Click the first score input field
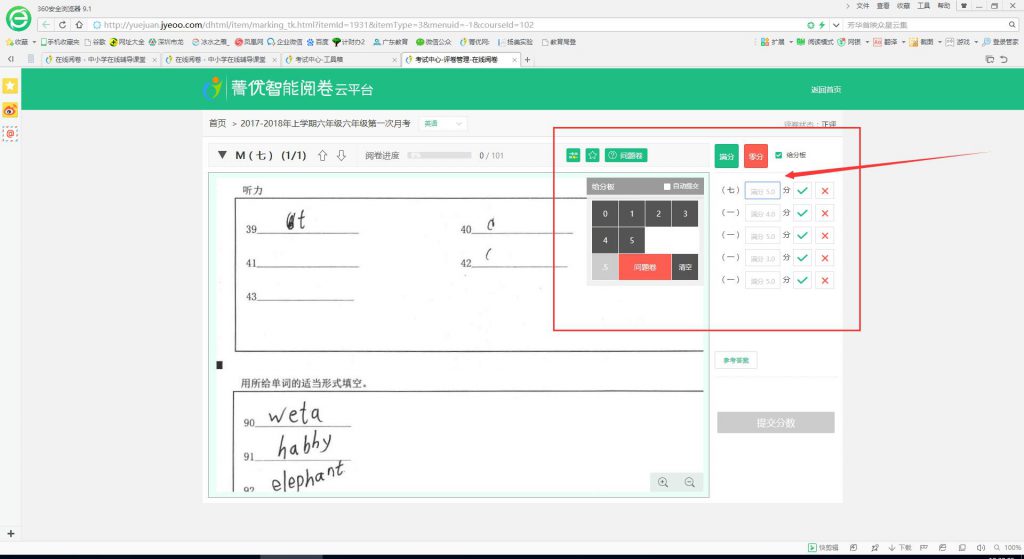1024x559 pixels. tap(762, 190)
